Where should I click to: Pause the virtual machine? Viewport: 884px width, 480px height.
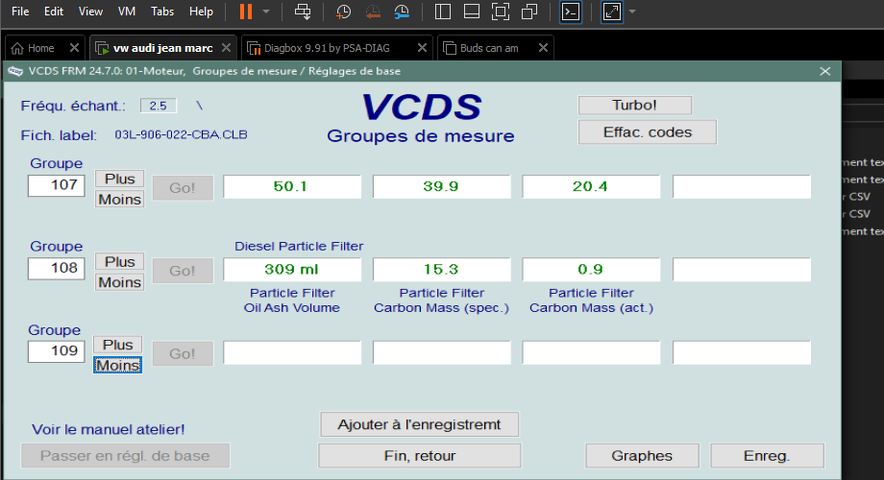point(246,11)
